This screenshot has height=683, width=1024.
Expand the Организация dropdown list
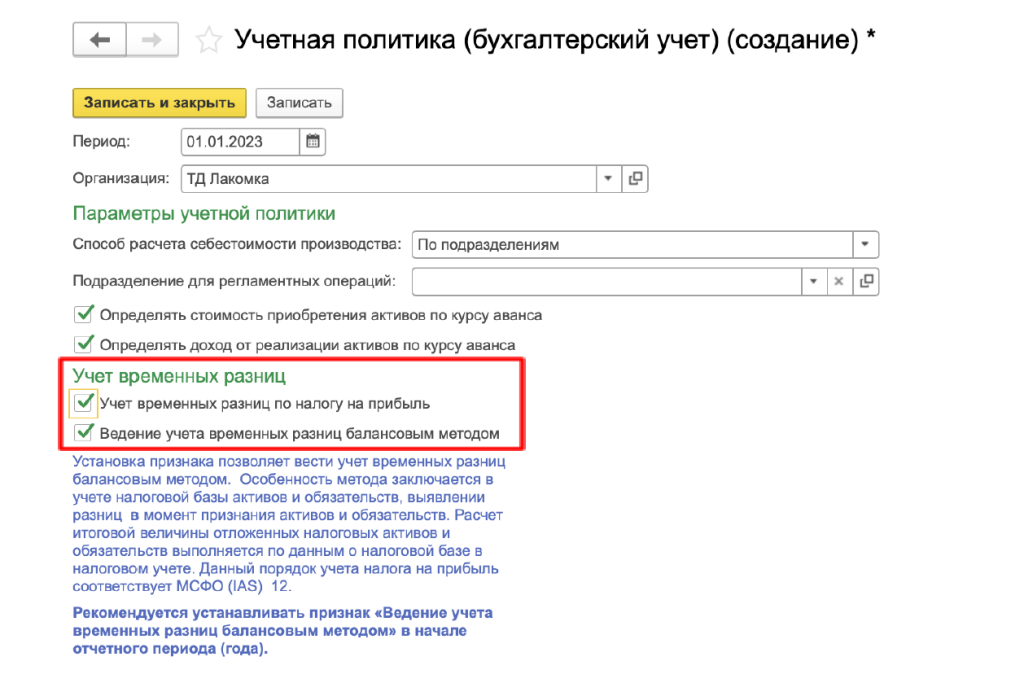coord(609,179)
